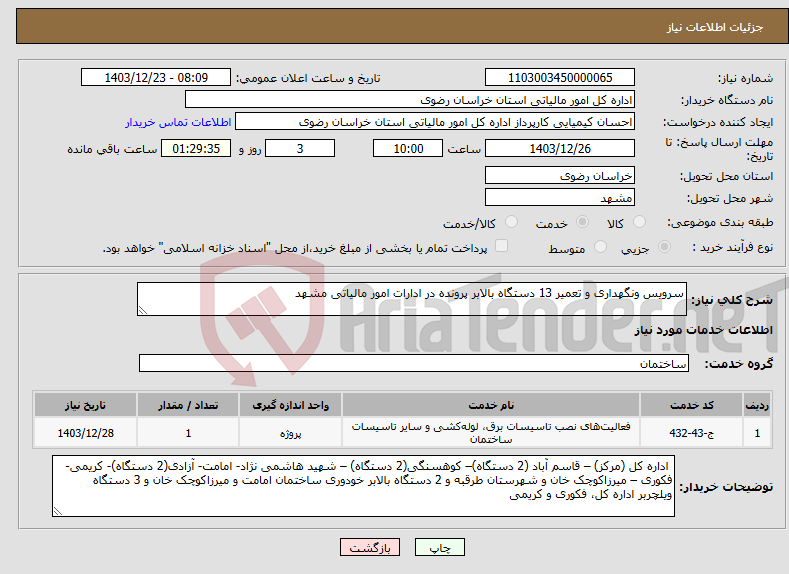Click the public announcement date-time field
The height and width of the screenshot is (574, 789).
click(155, 77)
